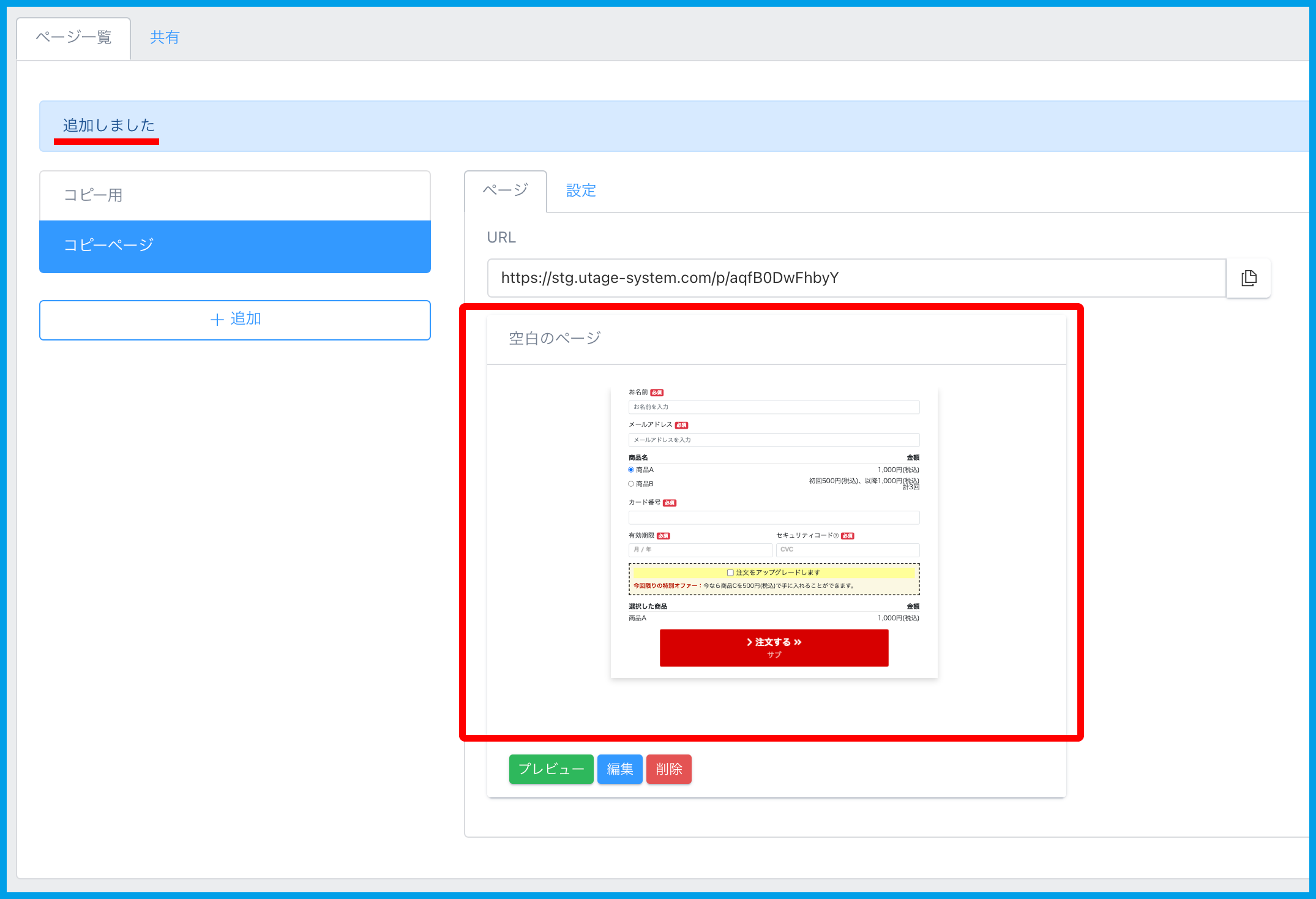Screen dimensions: 1316x899
Task: Select コピー用 in the page list
Action: [x=234, y=195]
